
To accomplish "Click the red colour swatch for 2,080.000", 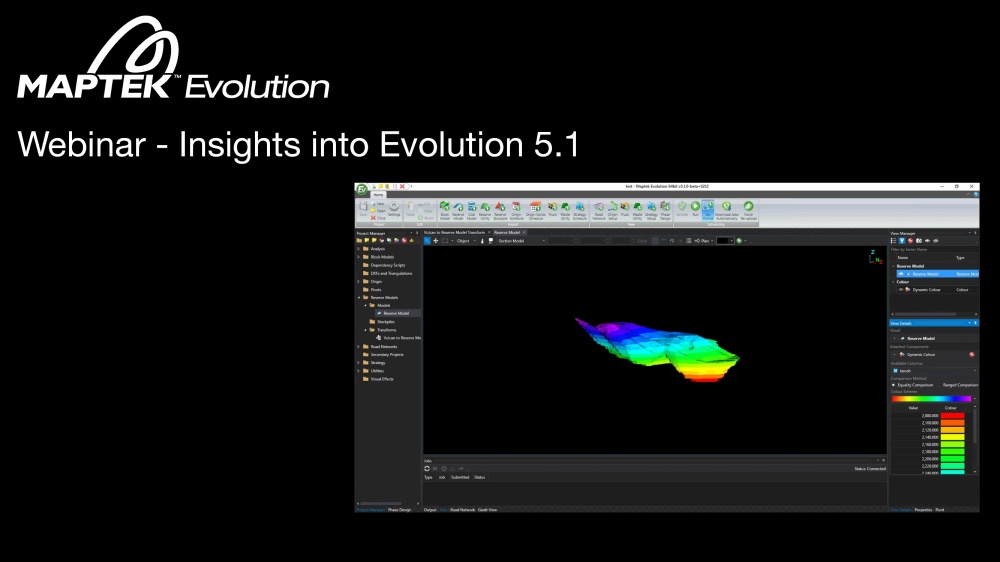I will pos(952,415).
